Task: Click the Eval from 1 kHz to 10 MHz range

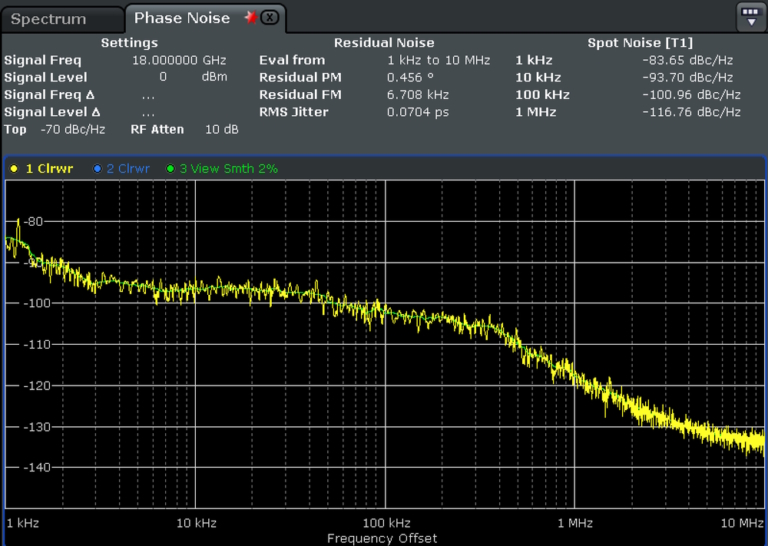Action: (438, 60)
